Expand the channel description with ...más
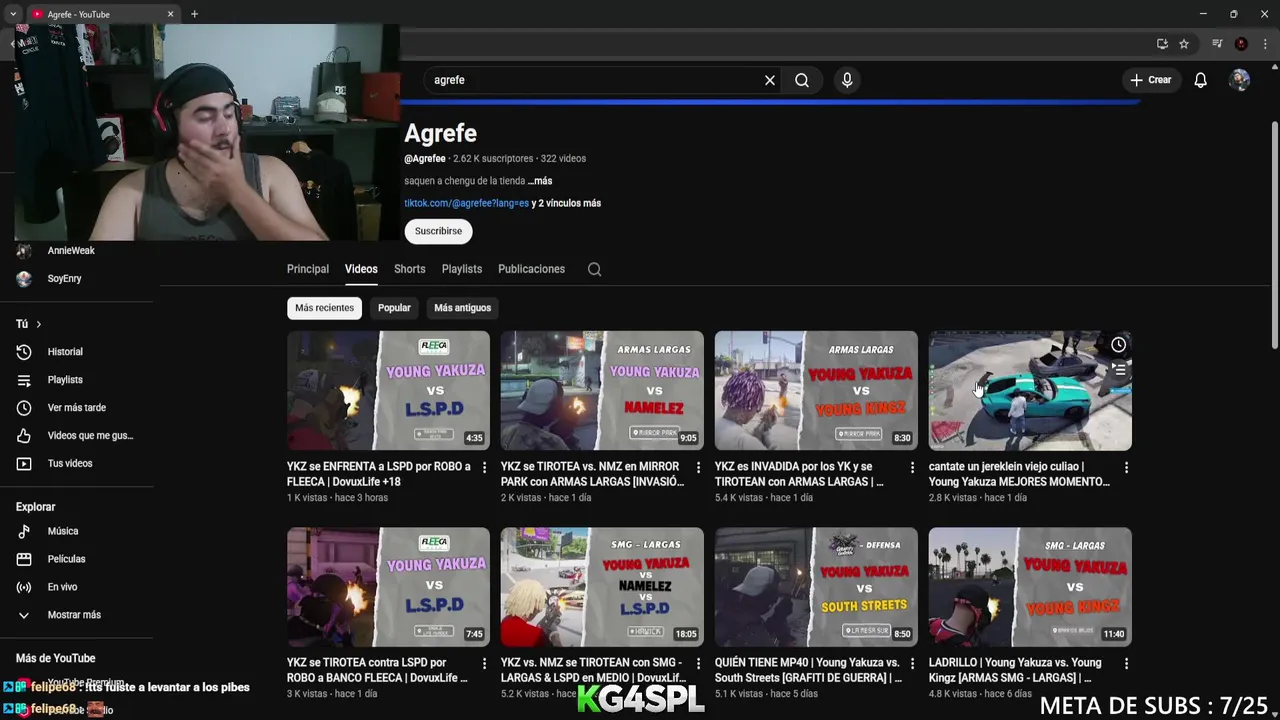 pyautogui.click(x=540, y=181)
